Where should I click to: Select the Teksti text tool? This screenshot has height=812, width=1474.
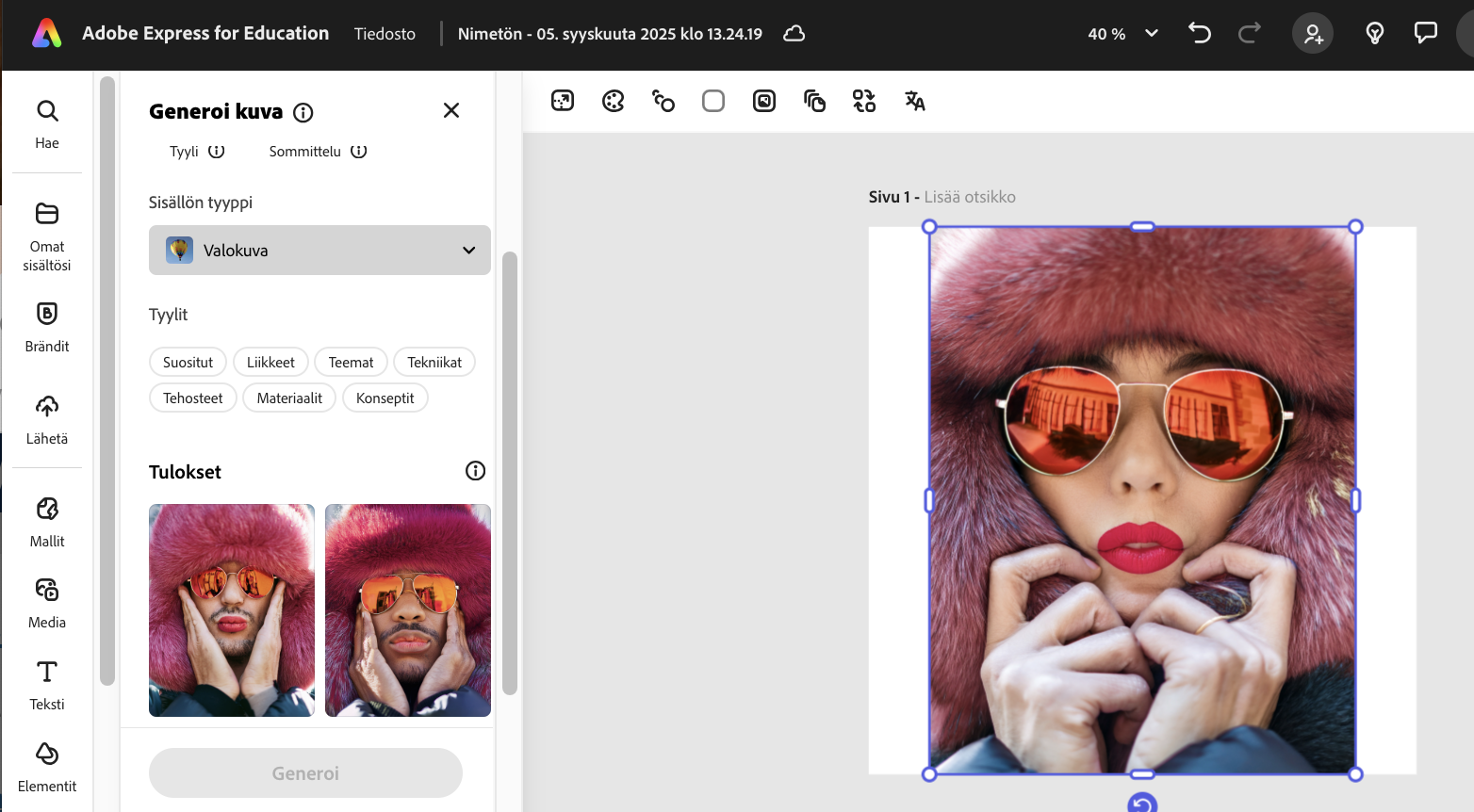[47, 673]
